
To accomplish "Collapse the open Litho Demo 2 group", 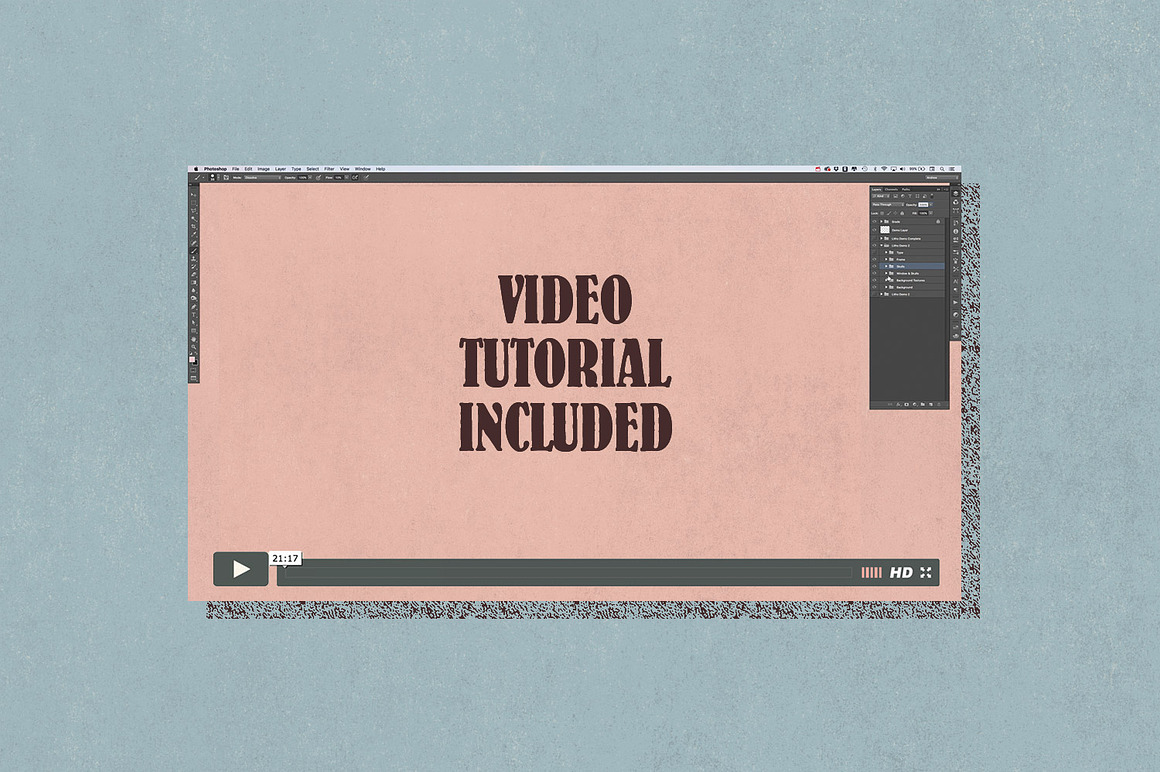I will (x=882, y=245).
